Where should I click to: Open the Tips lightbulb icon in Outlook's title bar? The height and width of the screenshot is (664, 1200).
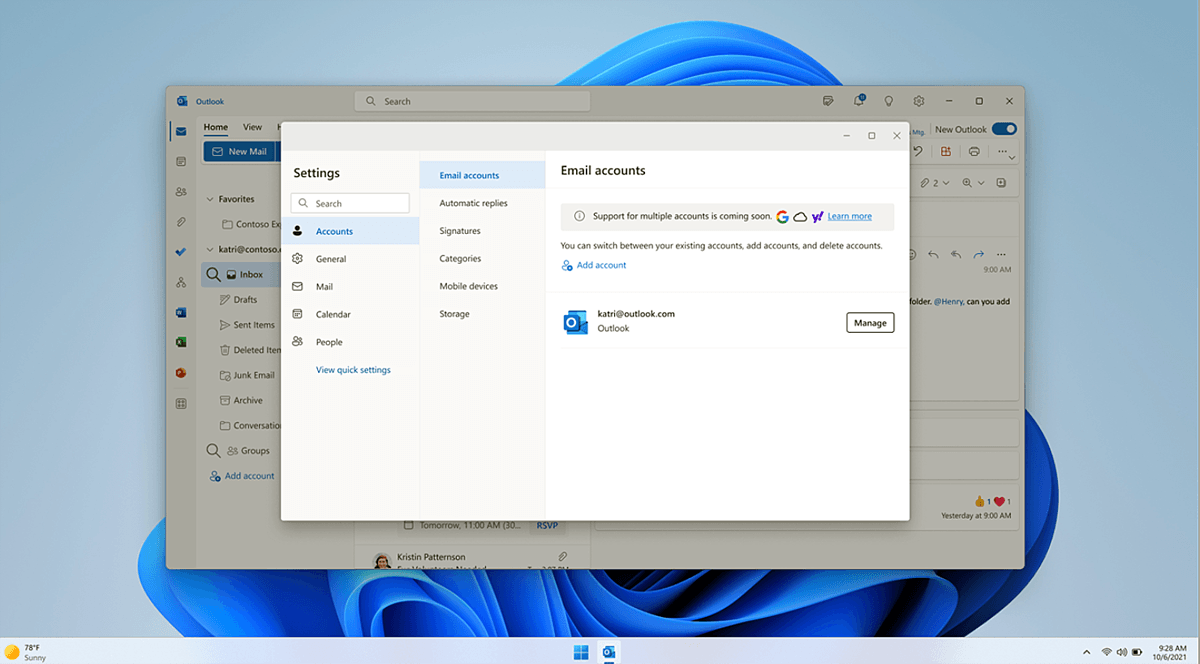click(x=888, y=101)
